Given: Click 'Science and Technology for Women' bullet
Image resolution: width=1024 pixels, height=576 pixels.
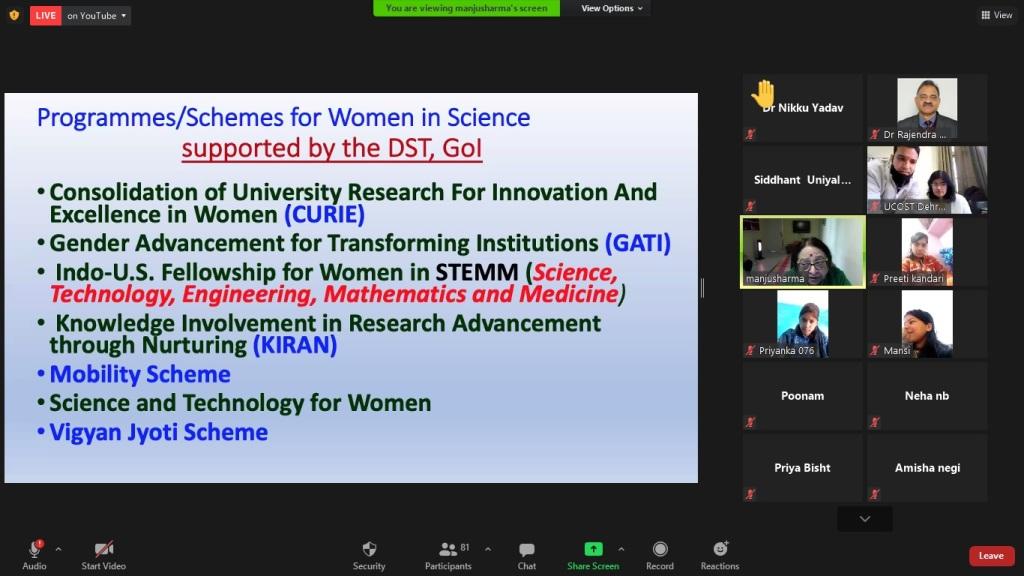Looking at the screenshot, I should 240,403.
